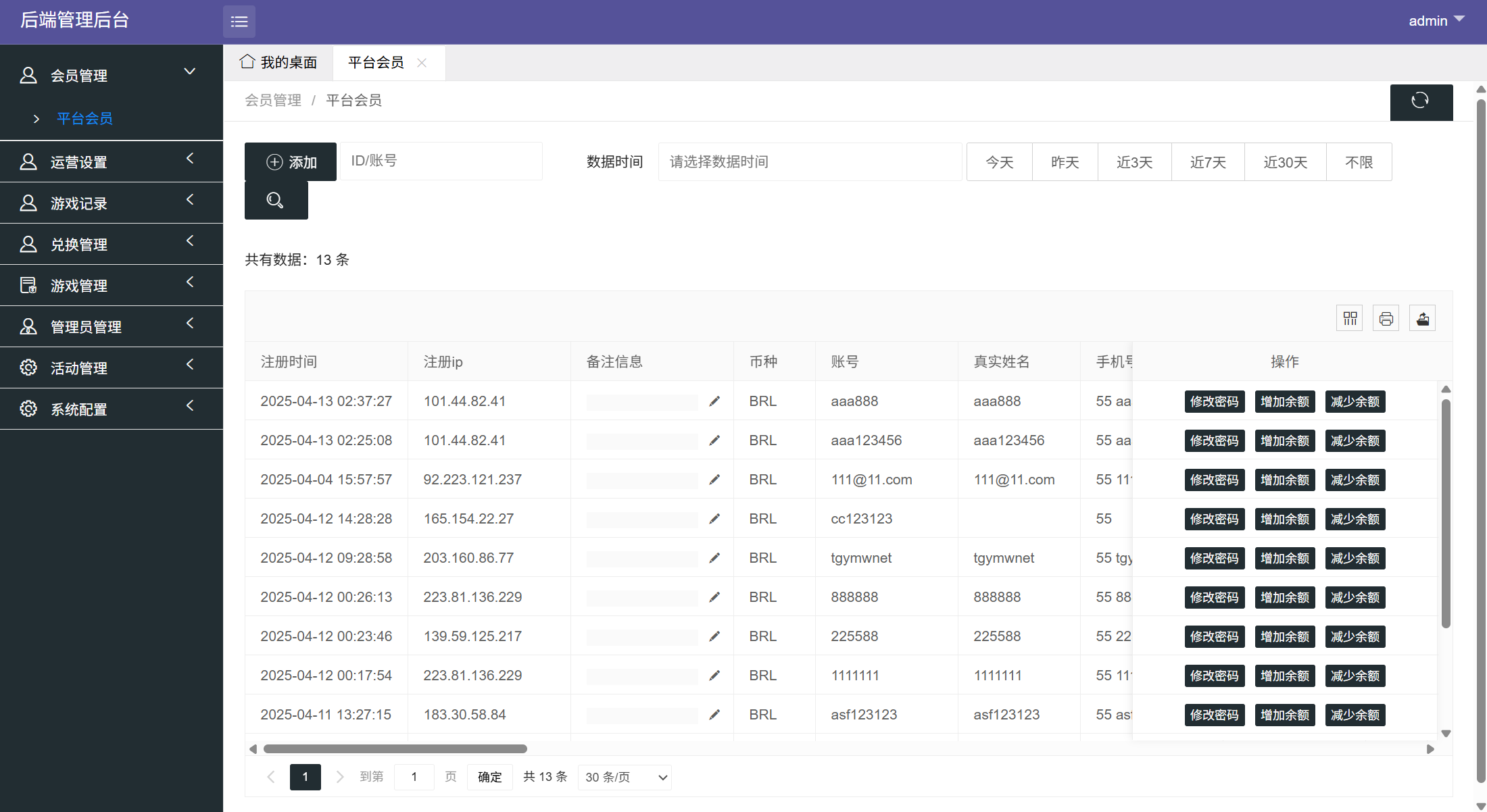Click the print table icon
Image resolution: width=1487 pixels, height=812 pixels.
(1386, 318)
